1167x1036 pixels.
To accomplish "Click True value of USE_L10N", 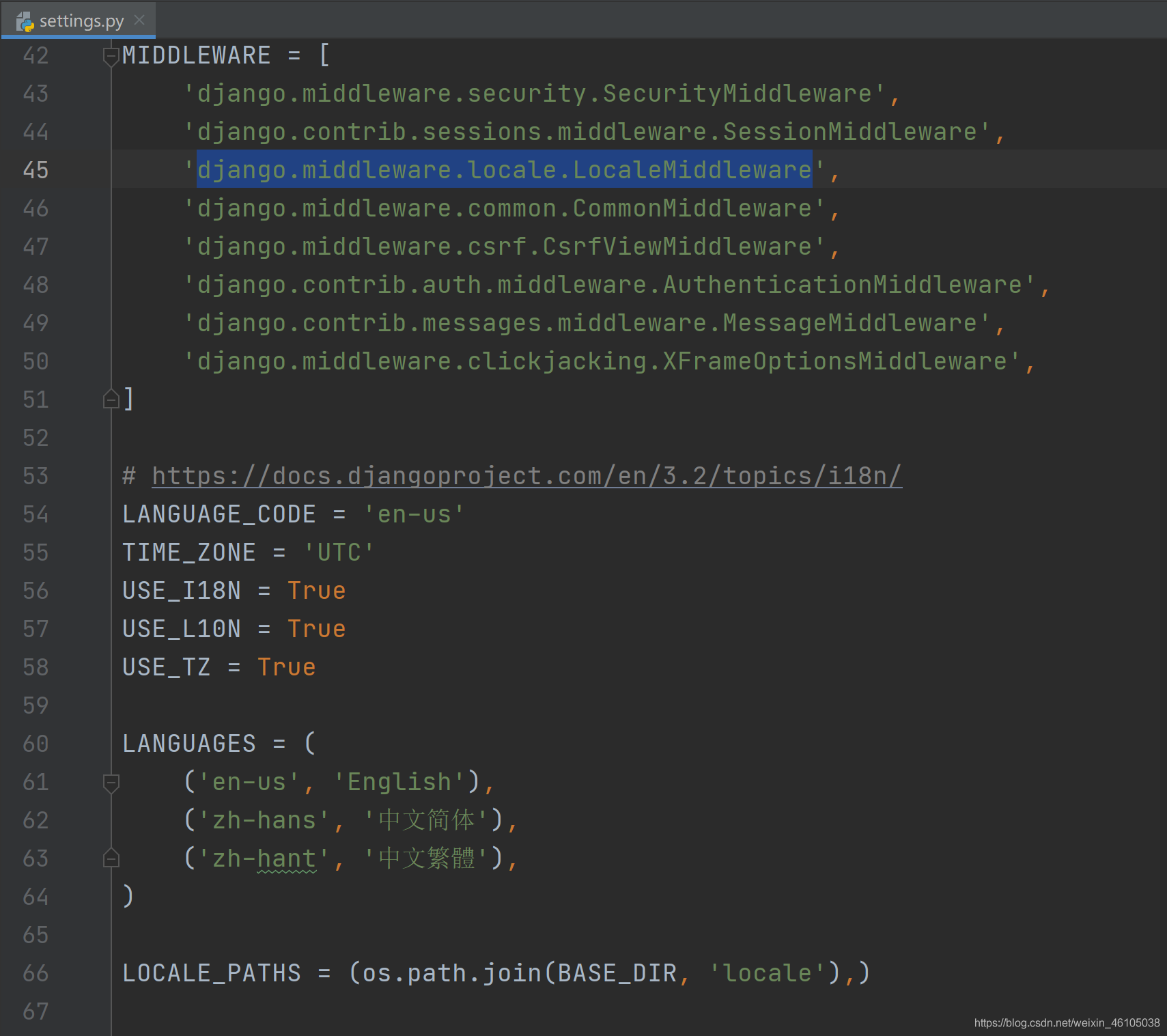I will [317, 628].
